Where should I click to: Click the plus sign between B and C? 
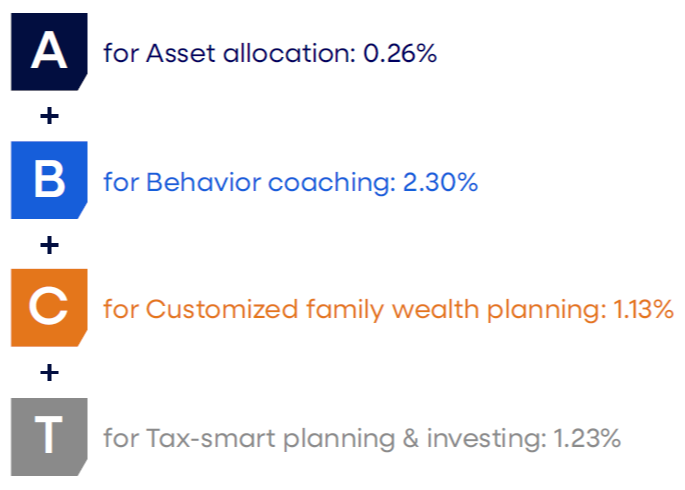49,245
